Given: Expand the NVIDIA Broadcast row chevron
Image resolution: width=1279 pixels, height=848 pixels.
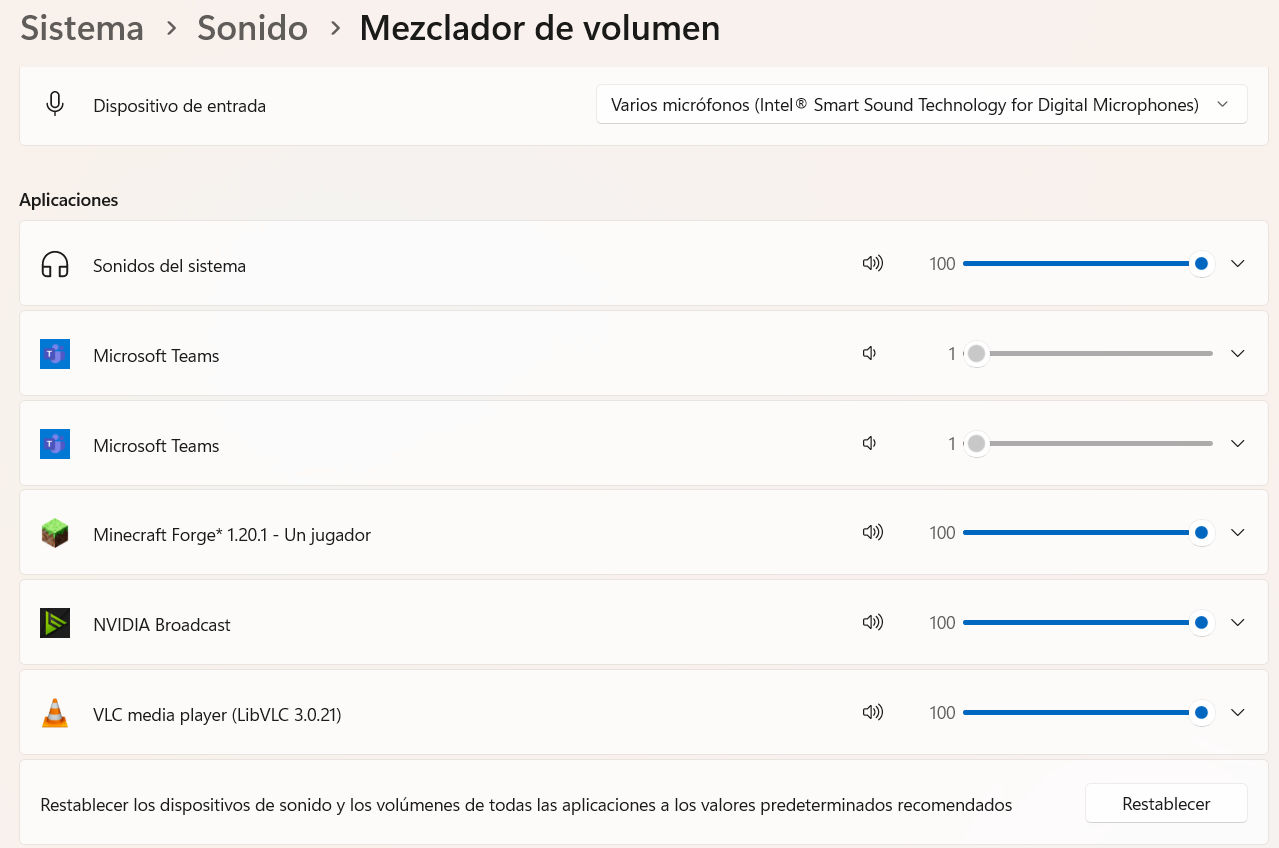Looking at the screenshot, I should click(x=1237, y=622).
